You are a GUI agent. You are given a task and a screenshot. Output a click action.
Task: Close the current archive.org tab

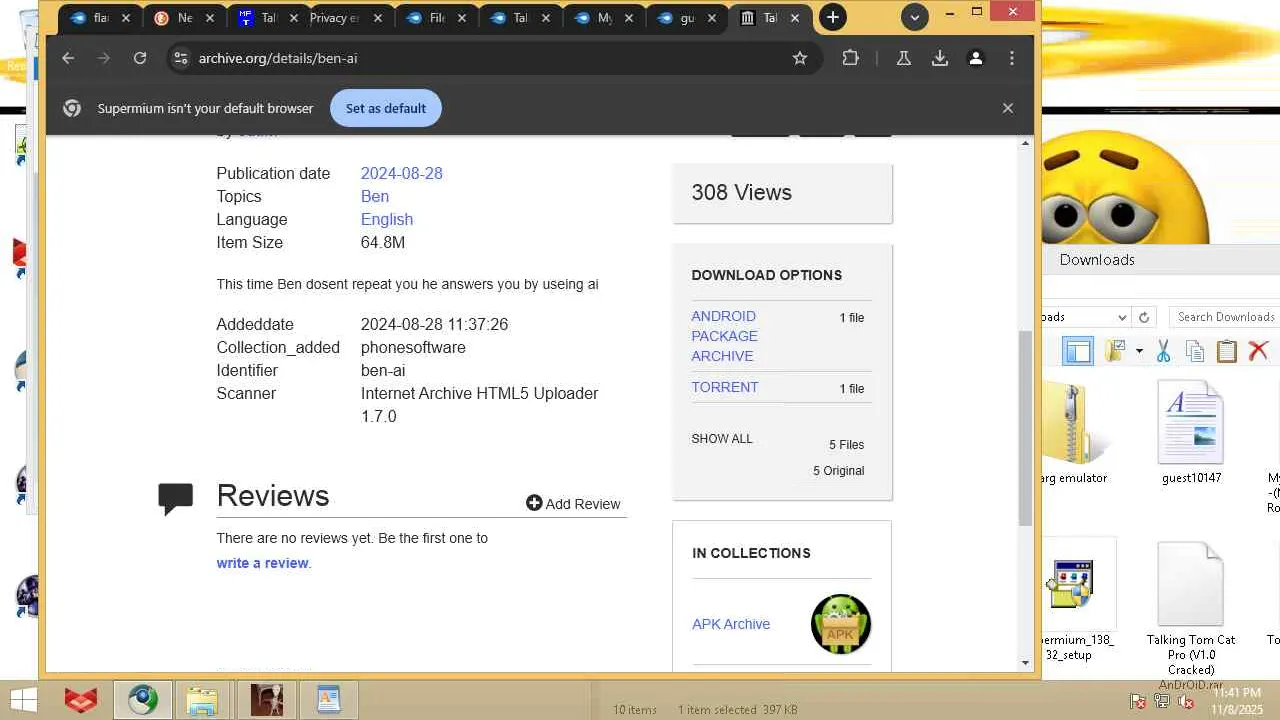pos(795,18)
